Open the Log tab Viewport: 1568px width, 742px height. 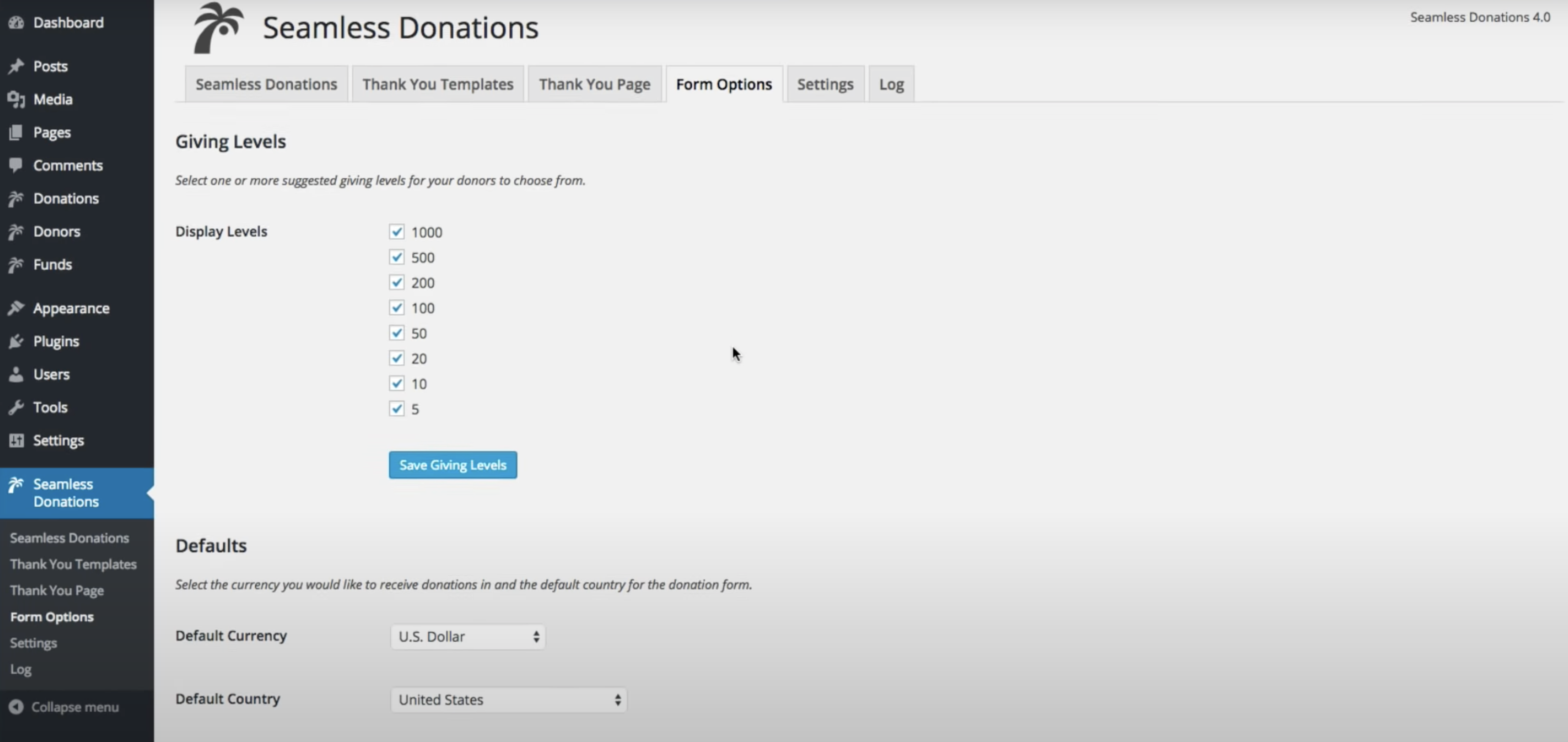(x=891, y=84)
